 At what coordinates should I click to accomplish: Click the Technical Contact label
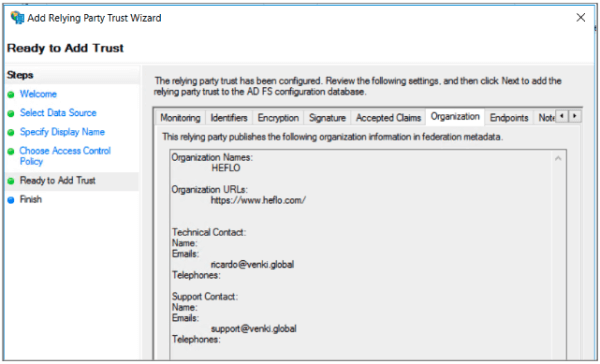point(209,232)
